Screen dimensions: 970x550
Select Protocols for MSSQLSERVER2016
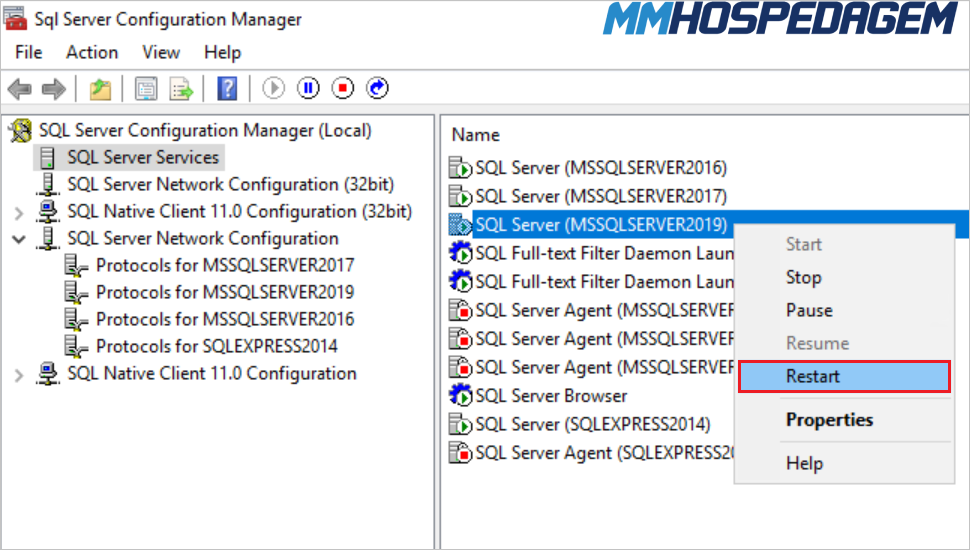[x=225, y=319]
